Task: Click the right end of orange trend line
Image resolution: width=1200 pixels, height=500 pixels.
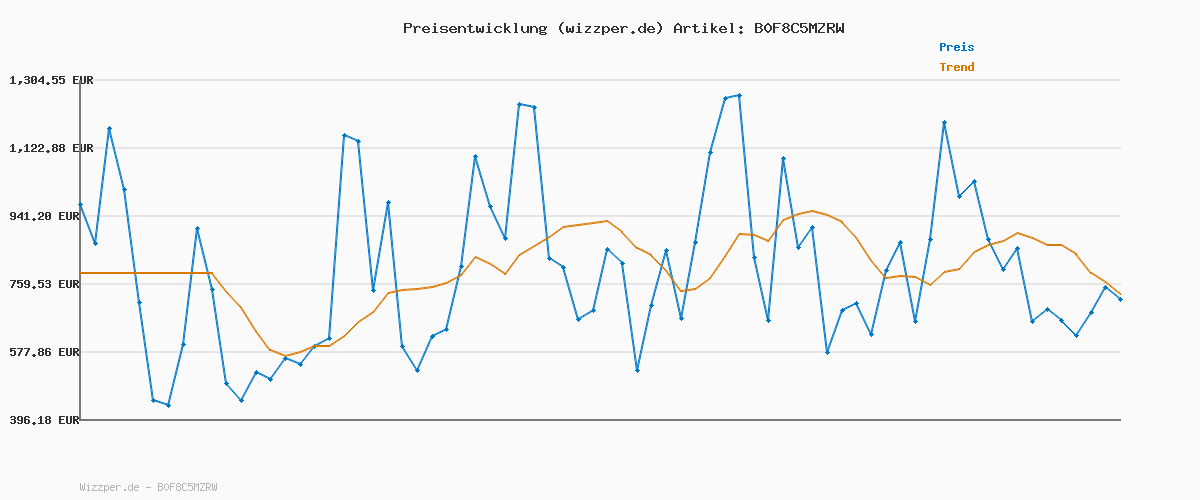Action: coord(1120,295)
